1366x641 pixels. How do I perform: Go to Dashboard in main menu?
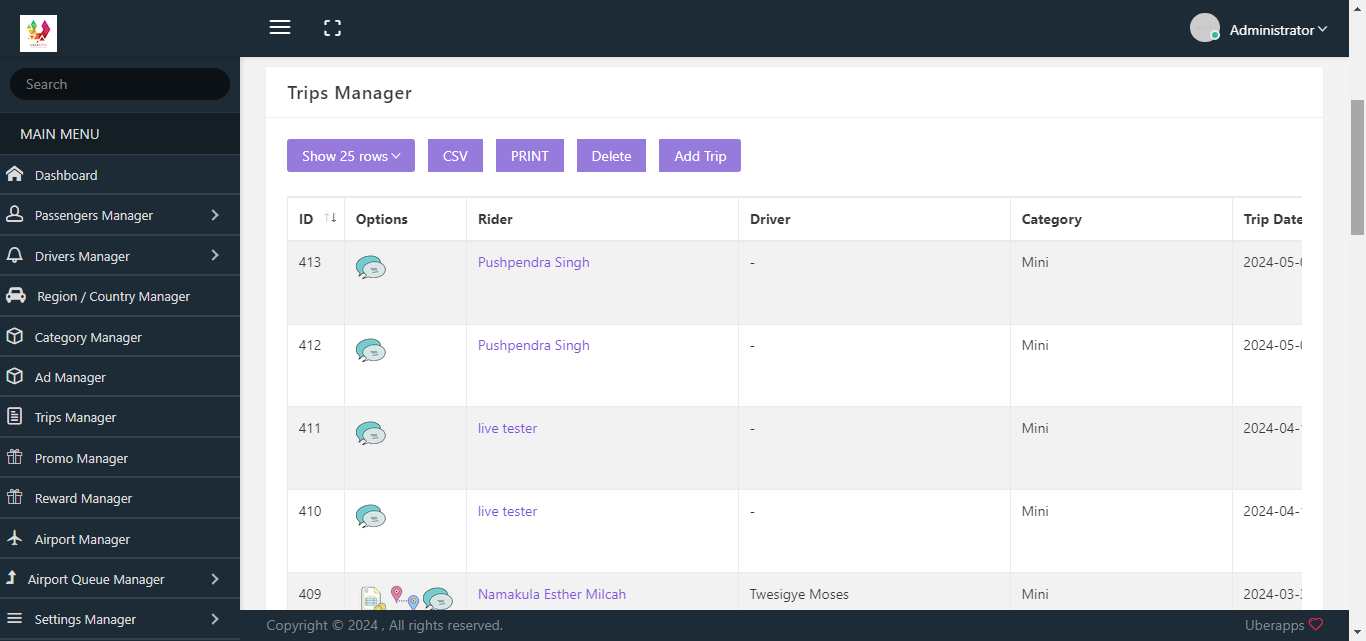click(120, 175)
